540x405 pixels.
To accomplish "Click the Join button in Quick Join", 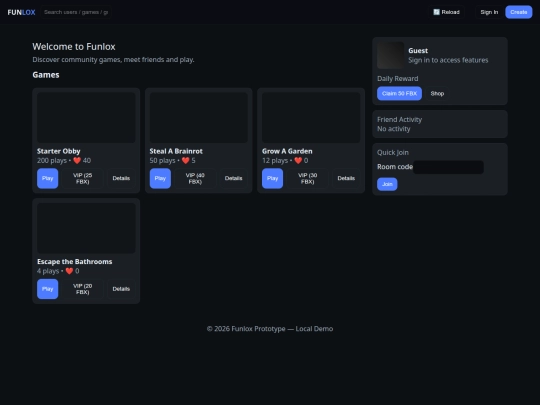I will (387, 184).
